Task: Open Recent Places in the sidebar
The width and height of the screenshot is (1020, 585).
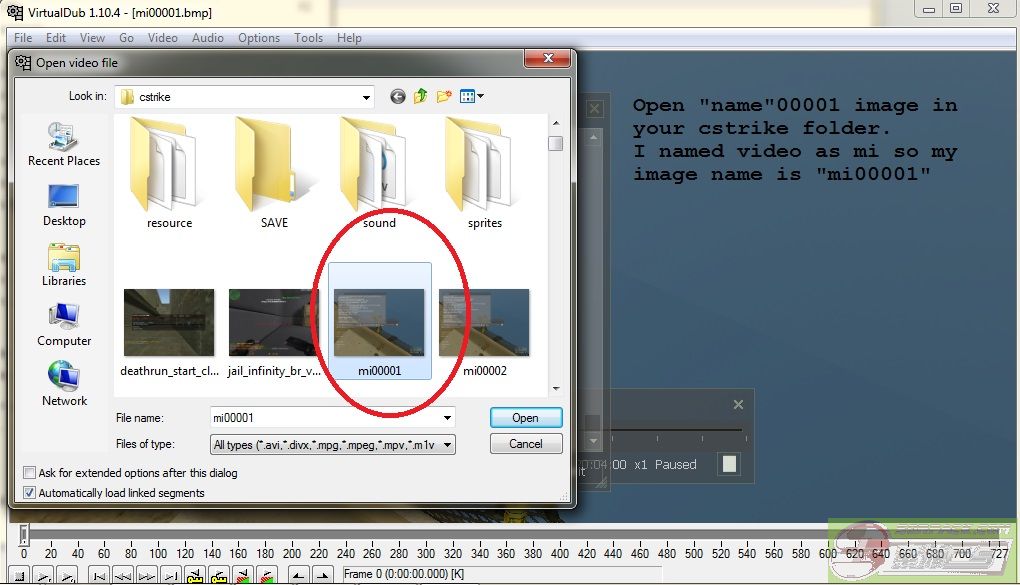Action: pos(64,144)
